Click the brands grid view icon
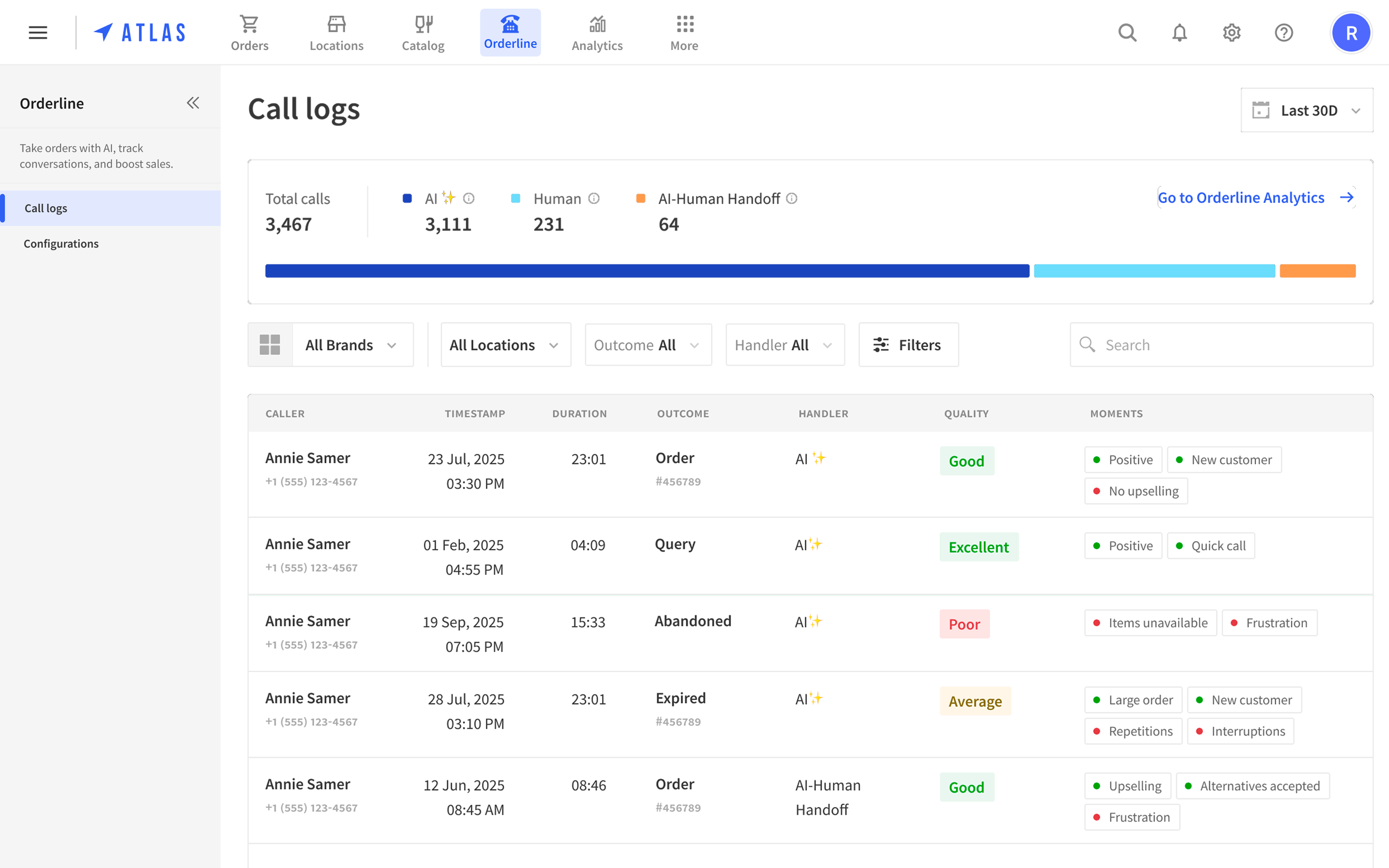1389x868 pixels. (x=270, y=345)
